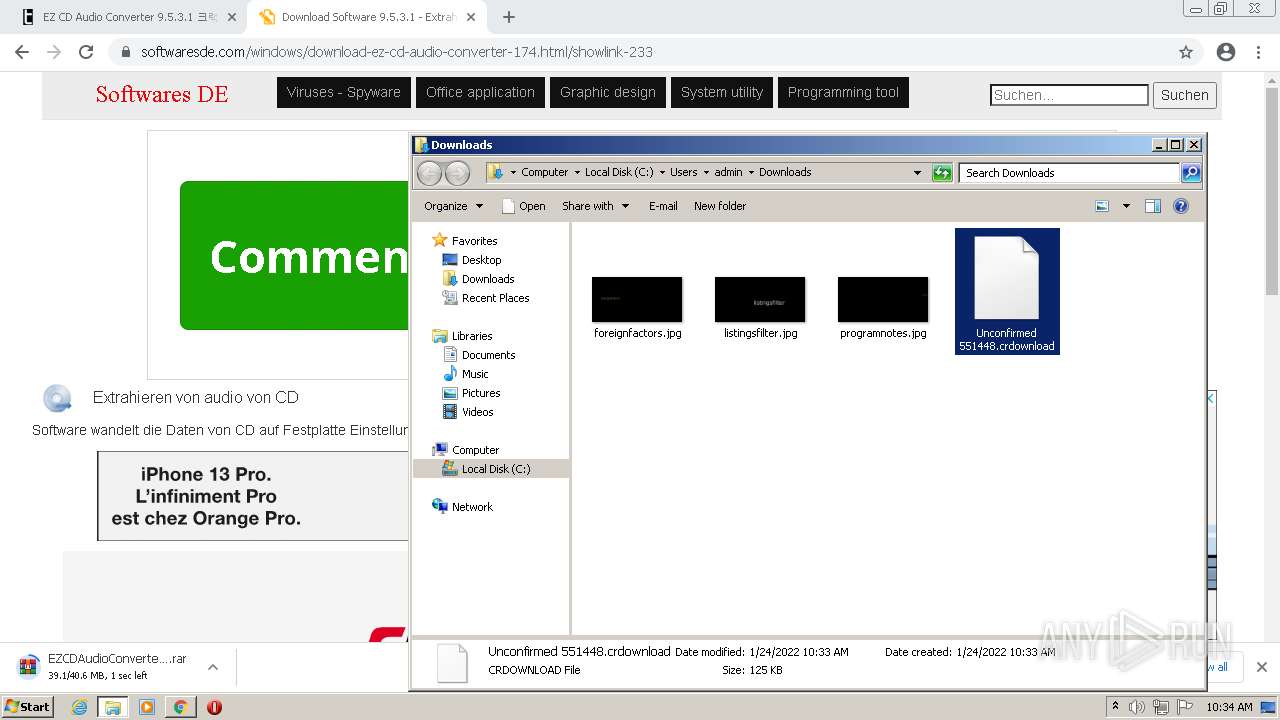Click the Search Downloads magnifier icon
Screen dimensions: 1280x720
tap(1190, 173)
